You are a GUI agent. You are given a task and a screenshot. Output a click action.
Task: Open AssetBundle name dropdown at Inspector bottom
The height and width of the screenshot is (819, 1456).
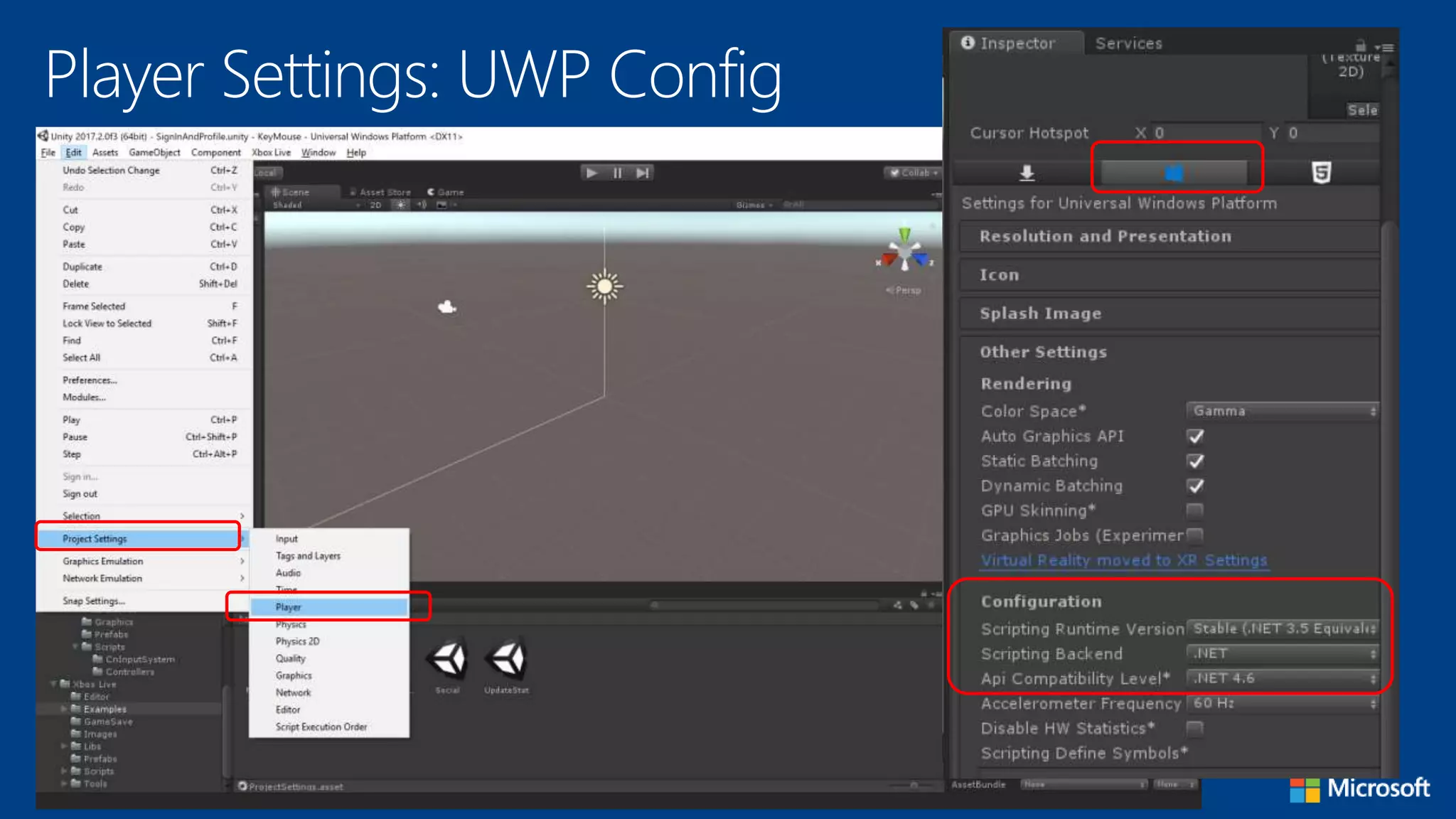[1084, 784]
